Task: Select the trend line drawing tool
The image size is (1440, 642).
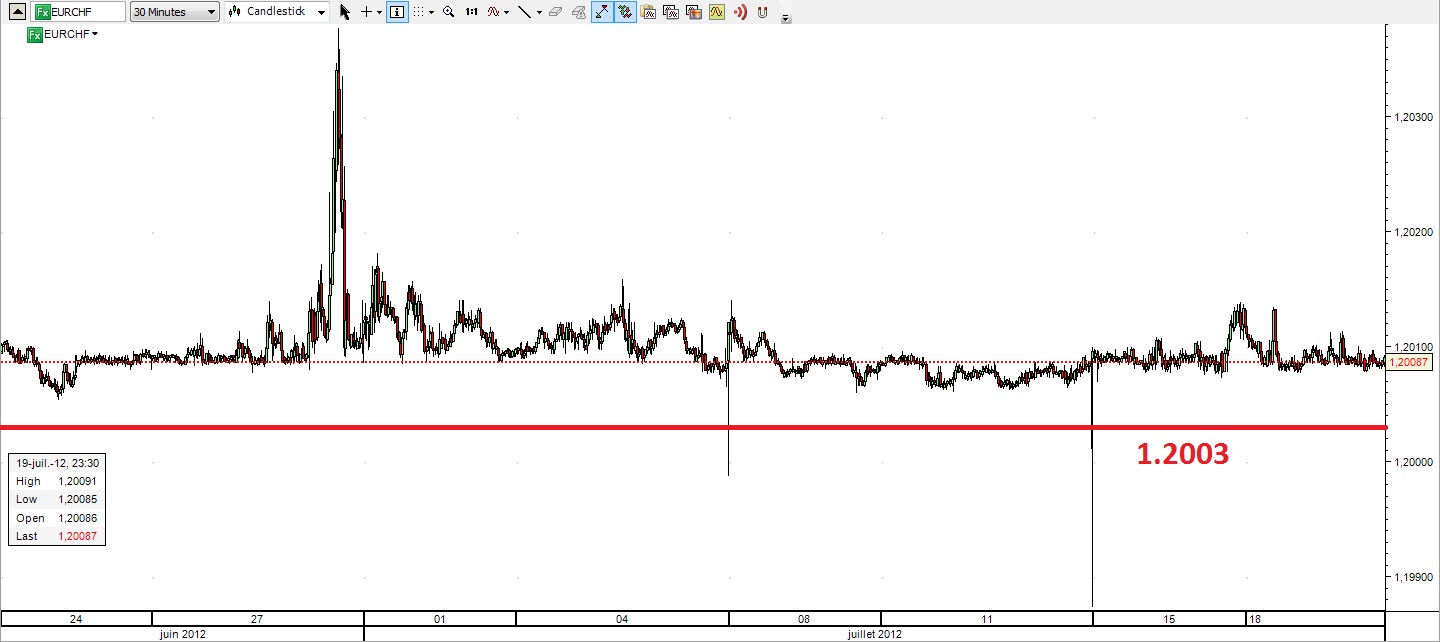Action: click(x=524, y=12)
